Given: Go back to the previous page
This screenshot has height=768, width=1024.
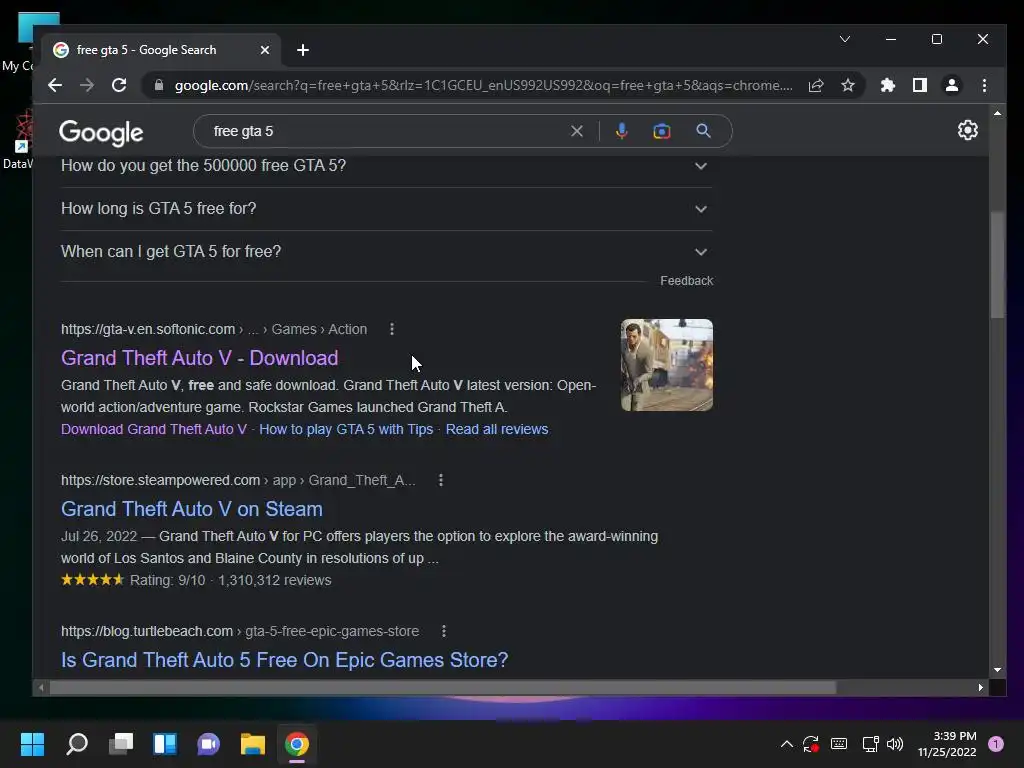Looking at the screenshot, I should pos(55,86).
